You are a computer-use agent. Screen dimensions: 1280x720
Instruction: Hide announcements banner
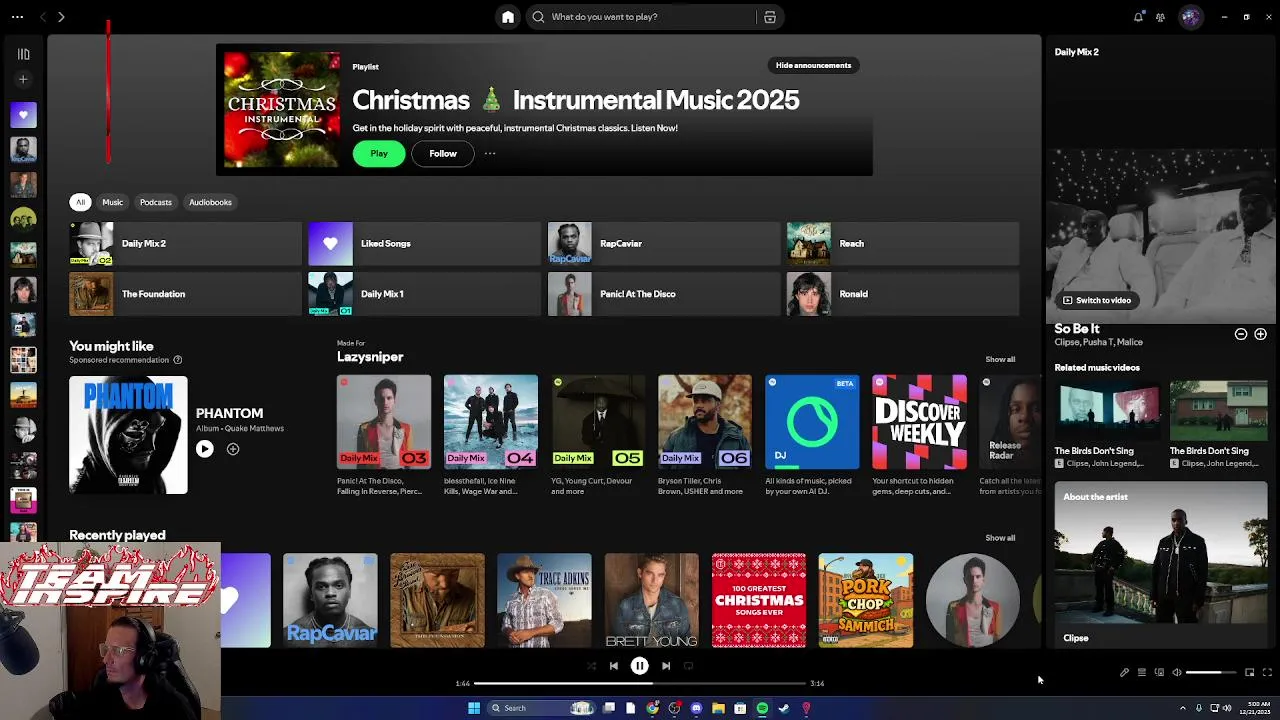click(813, 66)
